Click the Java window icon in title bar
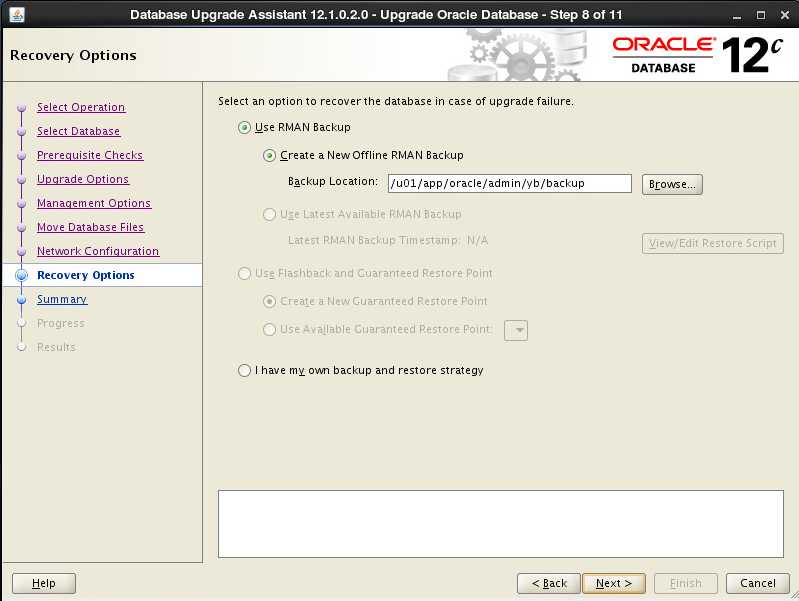The width and height of the screenshot is (799, 601). point(17,15)
